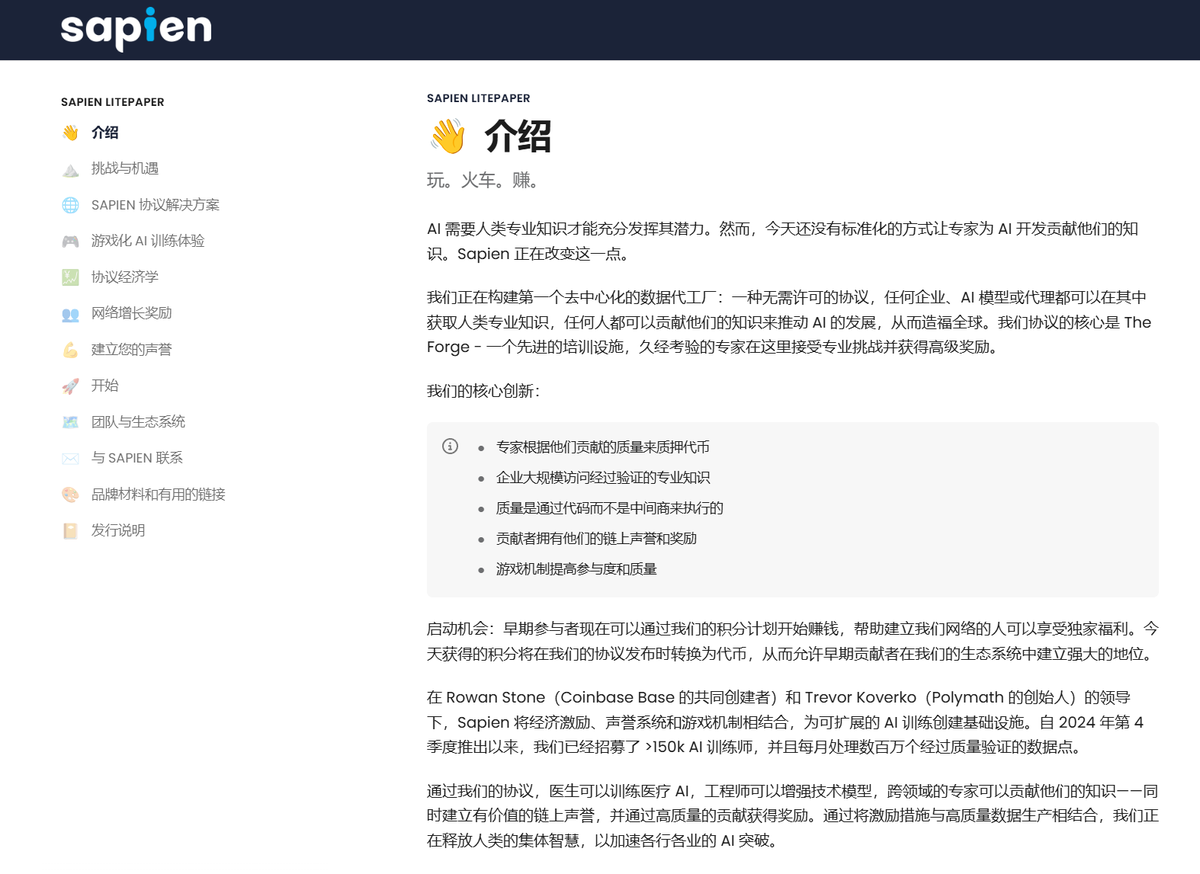Click the flexed bicep icon beside 建立您的声誉
Screen dimensions: 1200x874
(x=70, y=350)
